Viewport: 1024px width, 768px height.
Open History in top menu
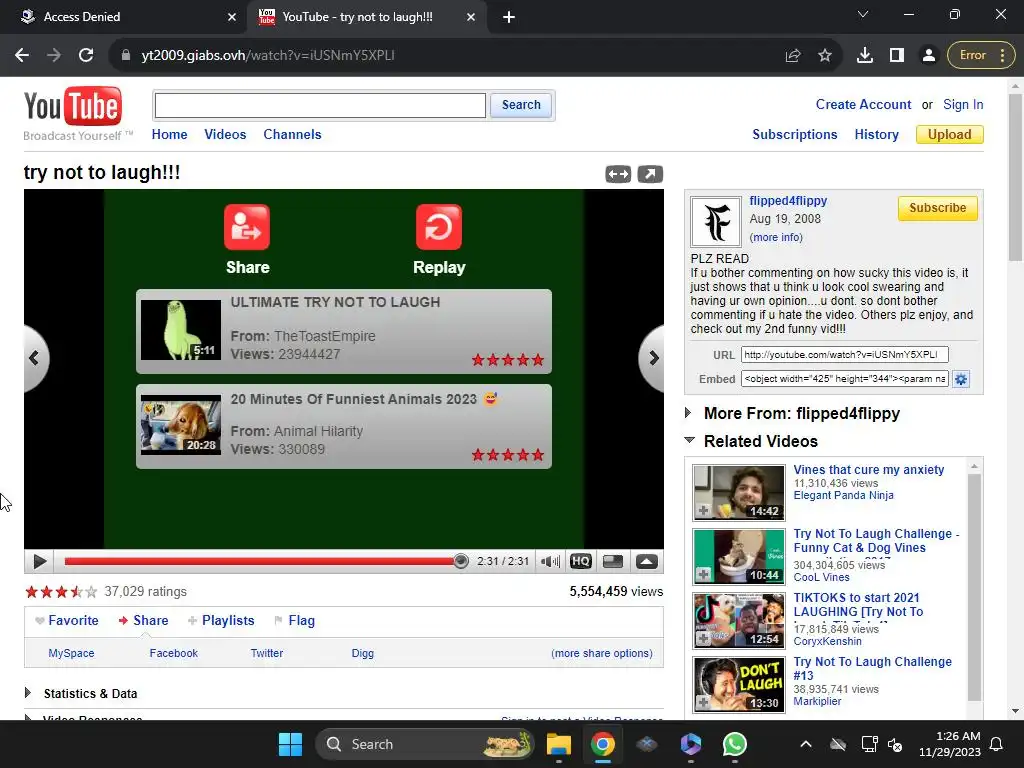tap(876, 135)
